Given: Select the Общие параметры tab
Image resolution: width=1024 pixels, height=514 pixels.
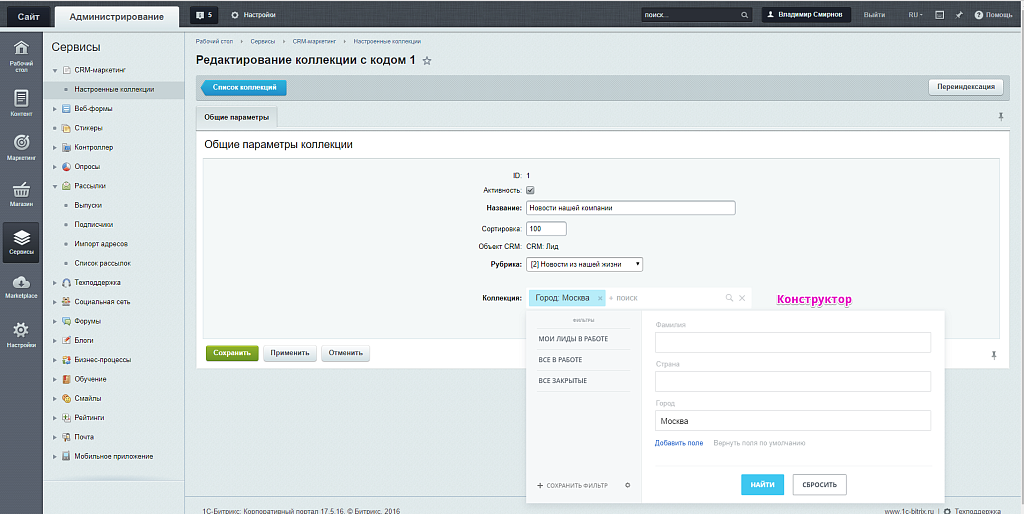Looking at the screenshot, I should (x=237, y=117).
